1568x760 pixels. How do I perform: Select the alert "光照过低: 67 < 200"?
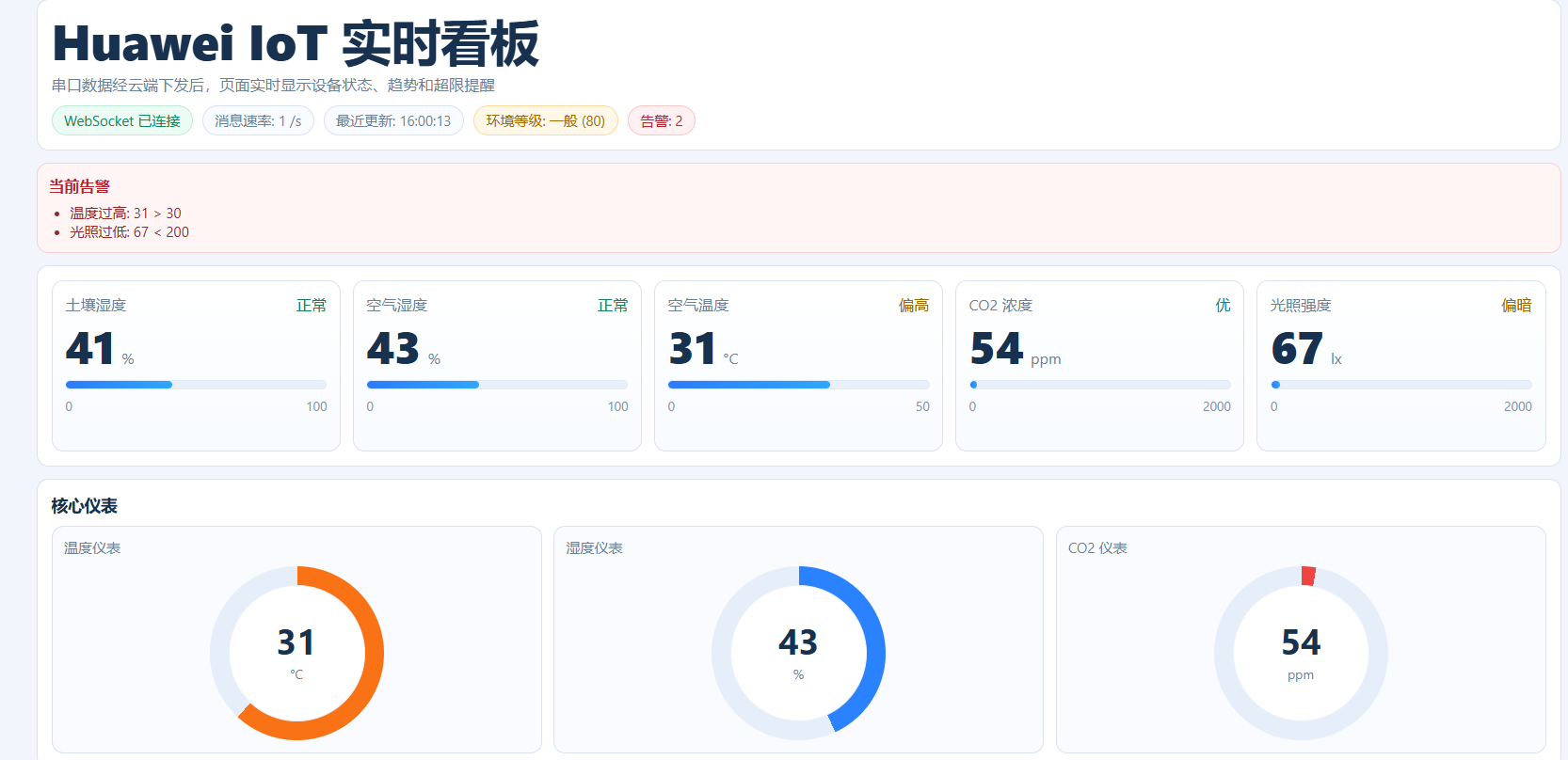pyautogui.click(x=129, y=232)
